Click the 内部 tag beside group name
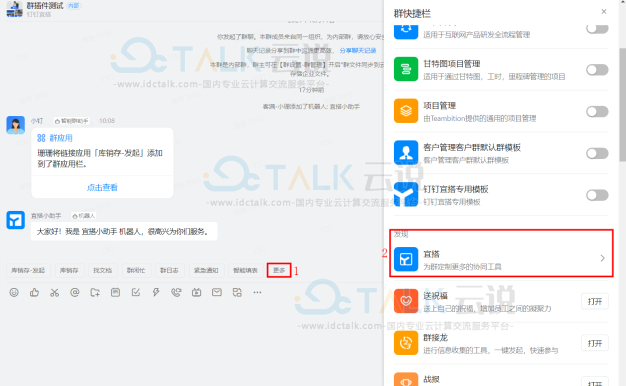Image resolution: width=626 pixels, height=386 pixels. pos(73,6)
